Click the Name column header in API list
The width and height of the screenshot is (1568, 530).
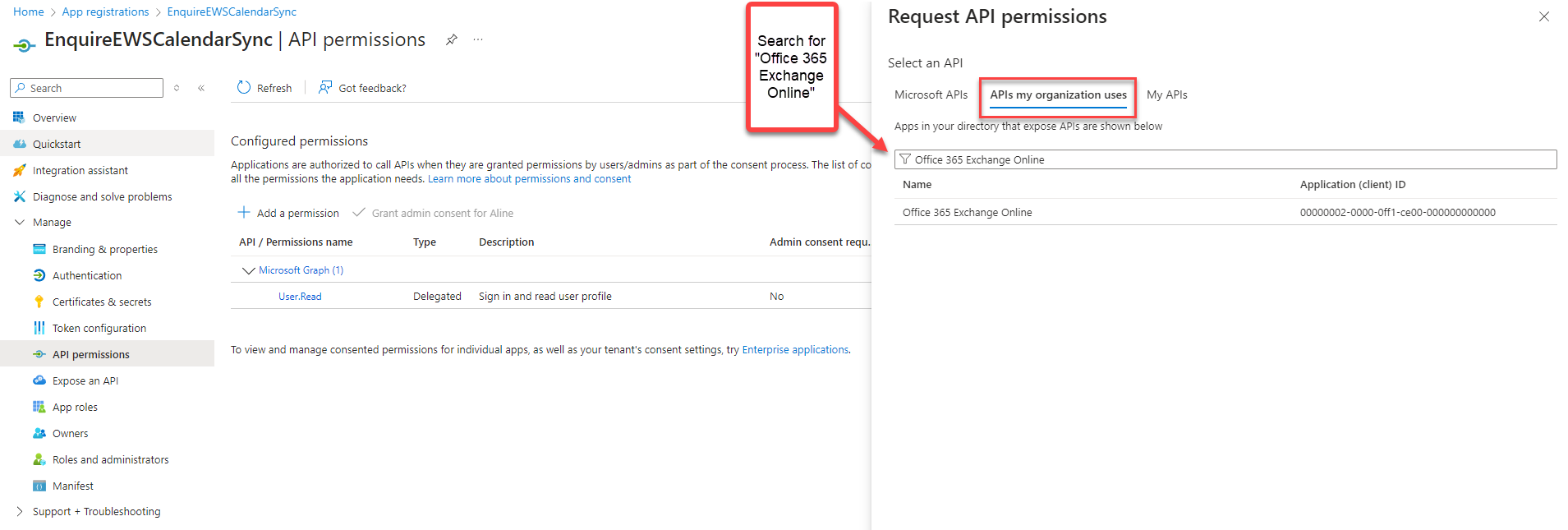click(x=917, y=184)
